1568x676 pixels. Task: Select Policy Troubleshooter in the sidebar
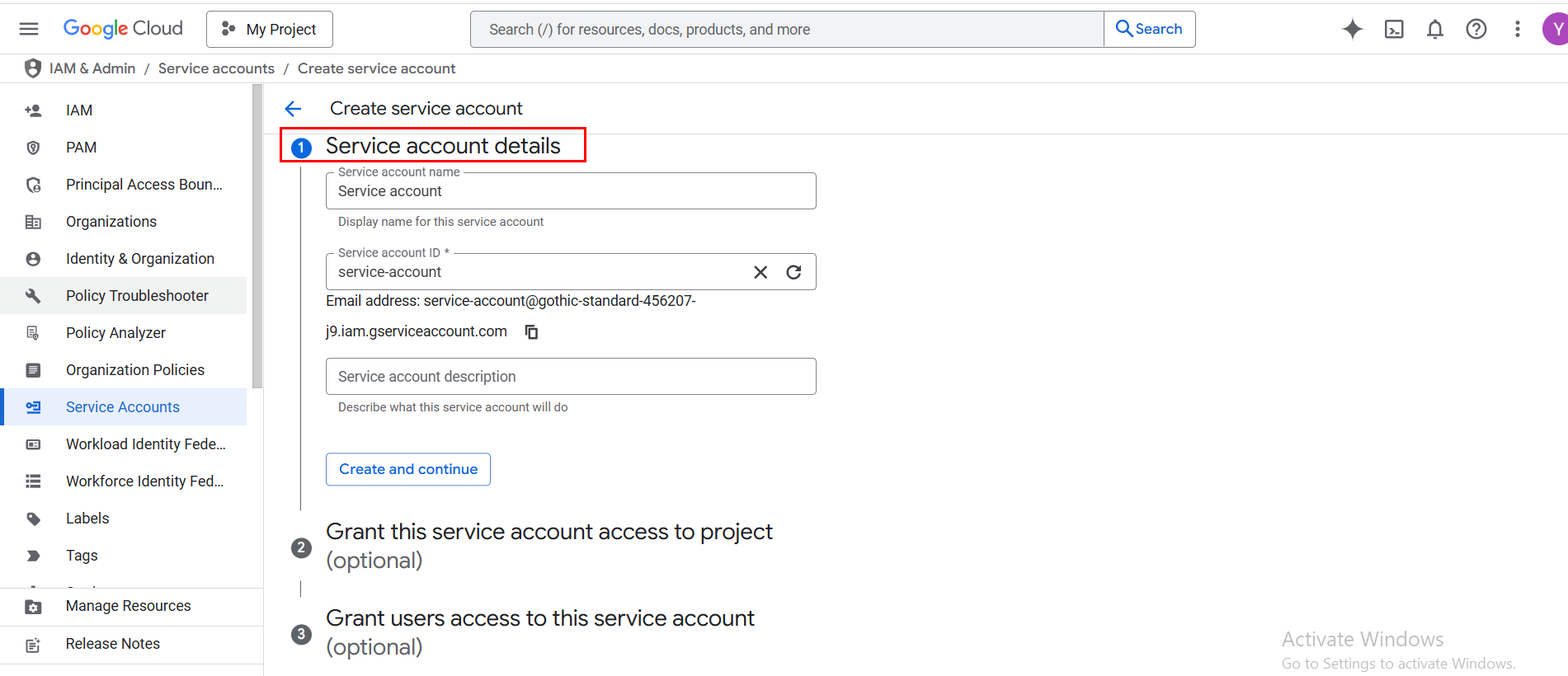click(137, 296)
